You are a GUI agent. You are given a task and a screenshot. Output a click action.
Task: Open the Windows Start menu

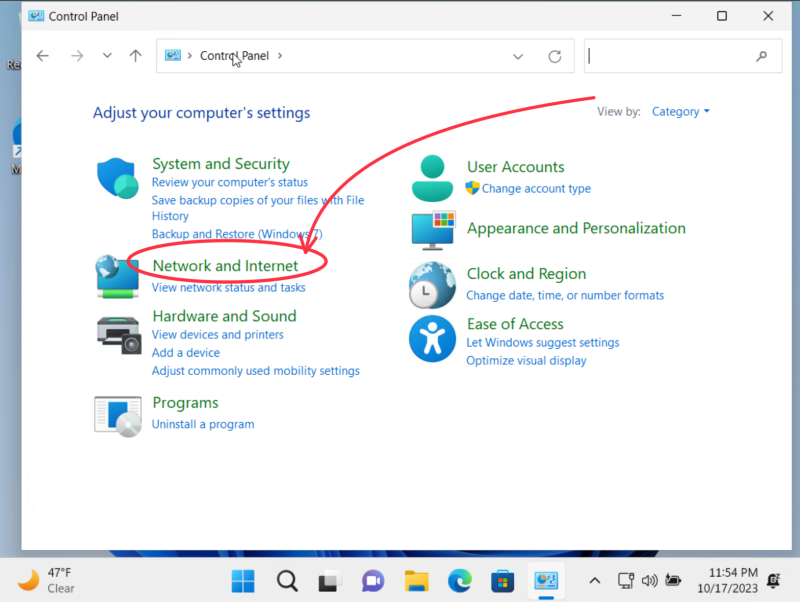(x=242, y=580)
